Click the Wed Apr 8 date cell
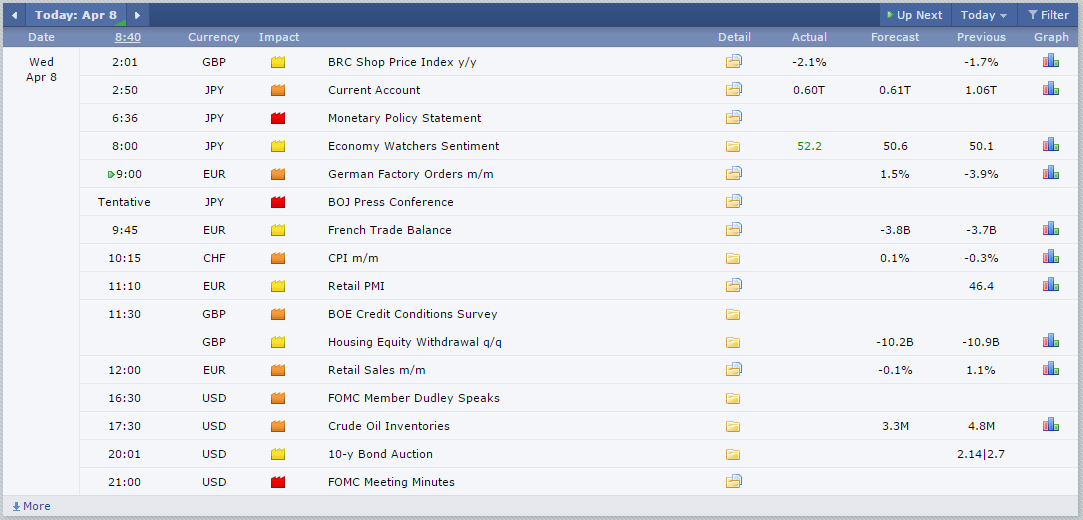1083x520 pixels. [41, 70]
